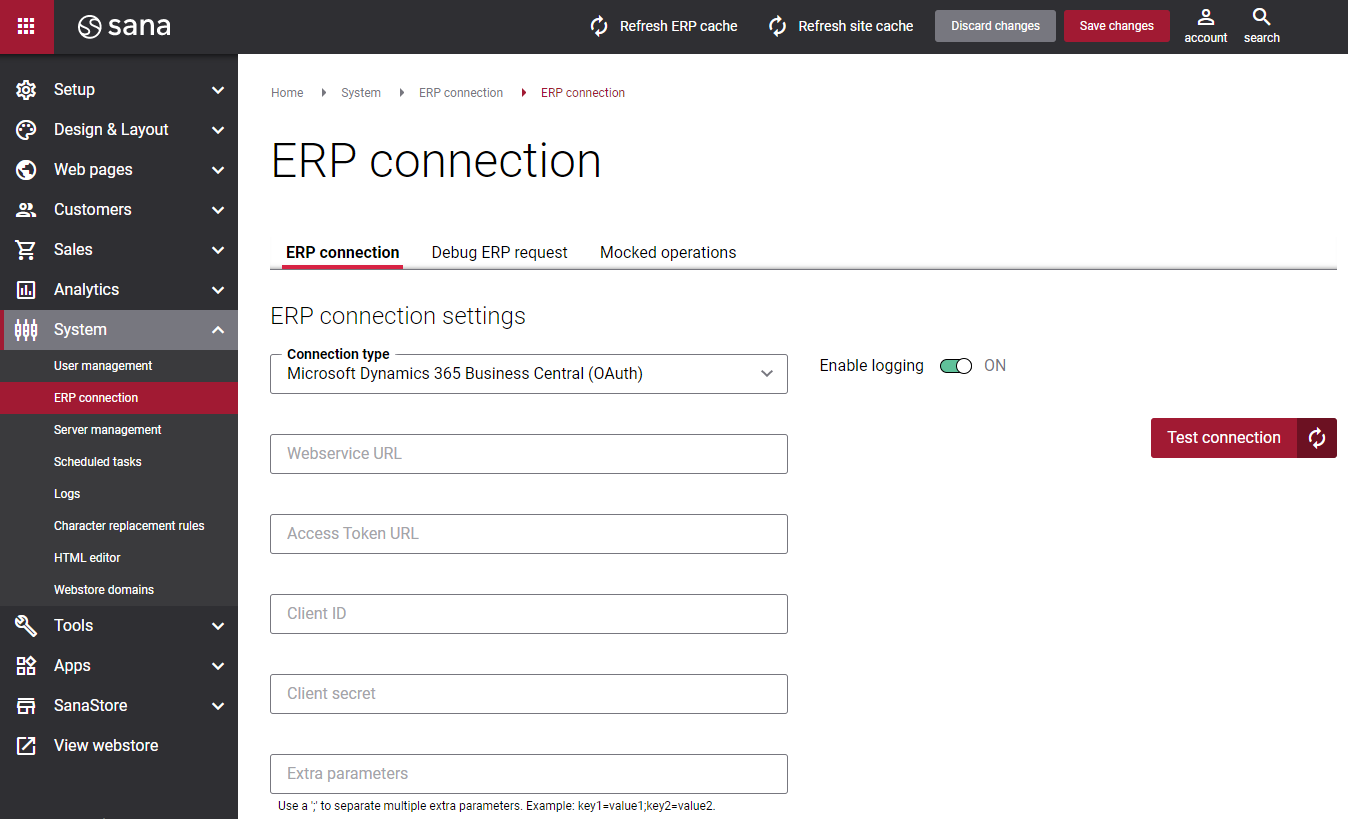The image size is (1348, 819).
Task: Expand the Web pages chevron
Action: click(x=218, y=170)
